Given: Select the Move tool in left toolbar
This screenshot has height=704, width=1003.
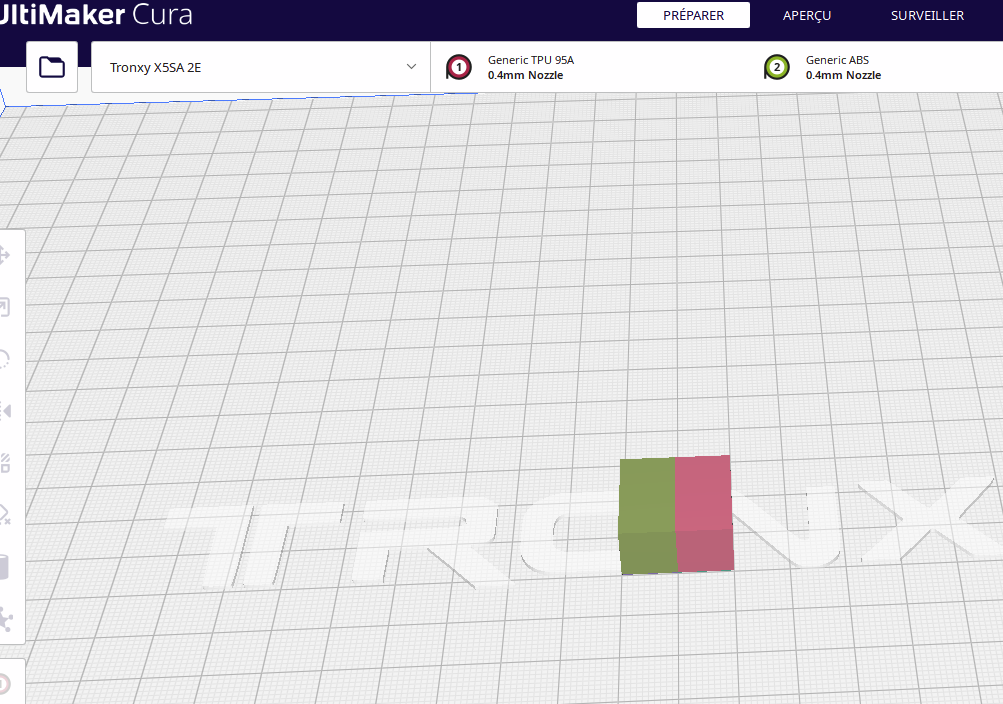Looking at the screenshot, I should tap(5, 255).
